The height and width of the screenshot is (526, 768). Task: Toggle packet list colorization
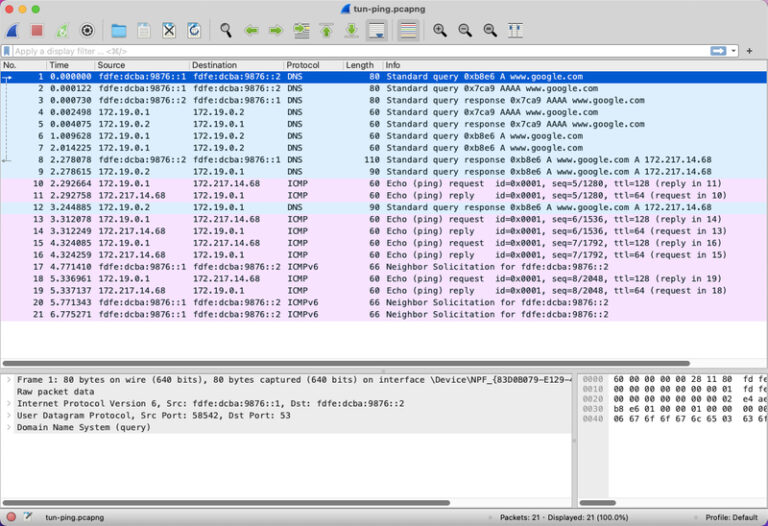(x=408, y=31)
